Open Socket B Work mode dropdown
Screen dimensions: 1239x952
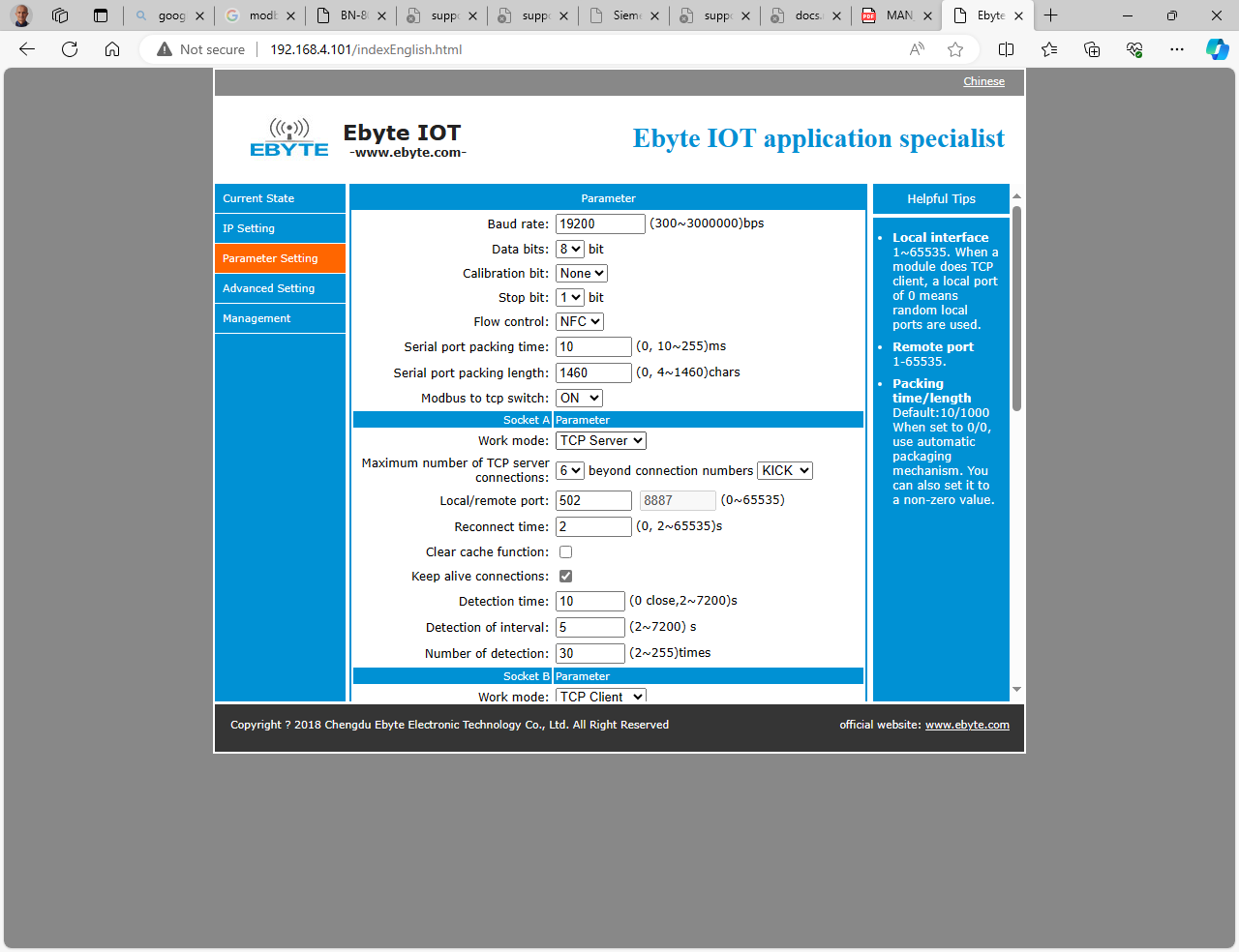point(601,696)
